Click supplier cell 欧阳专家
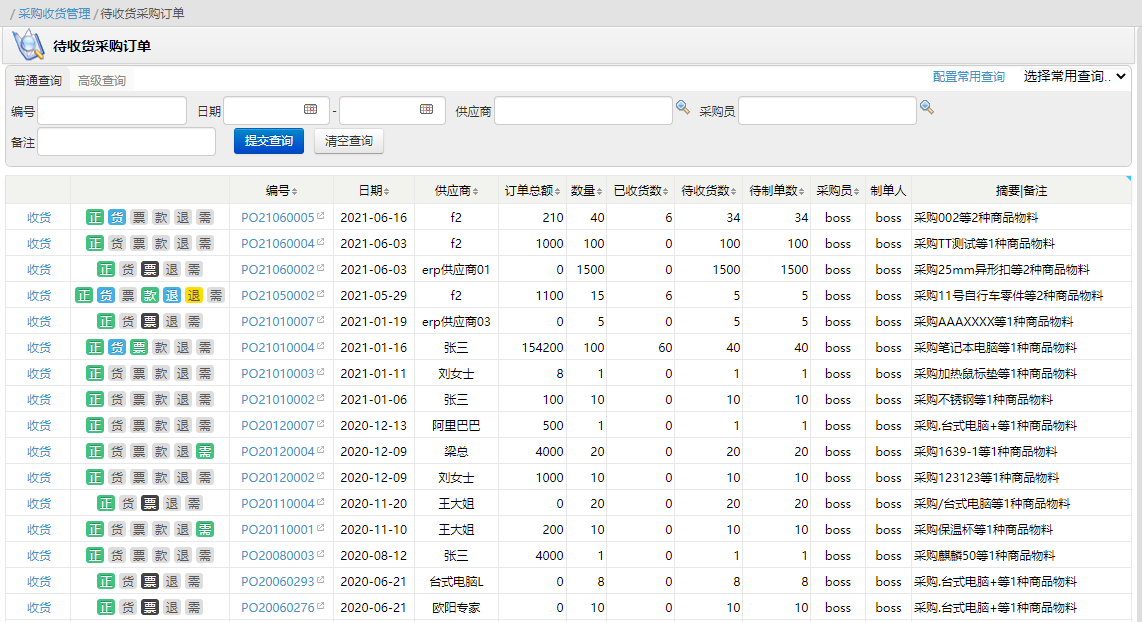The height and width of the screenshot is (622, 1142). click(456, 607)
